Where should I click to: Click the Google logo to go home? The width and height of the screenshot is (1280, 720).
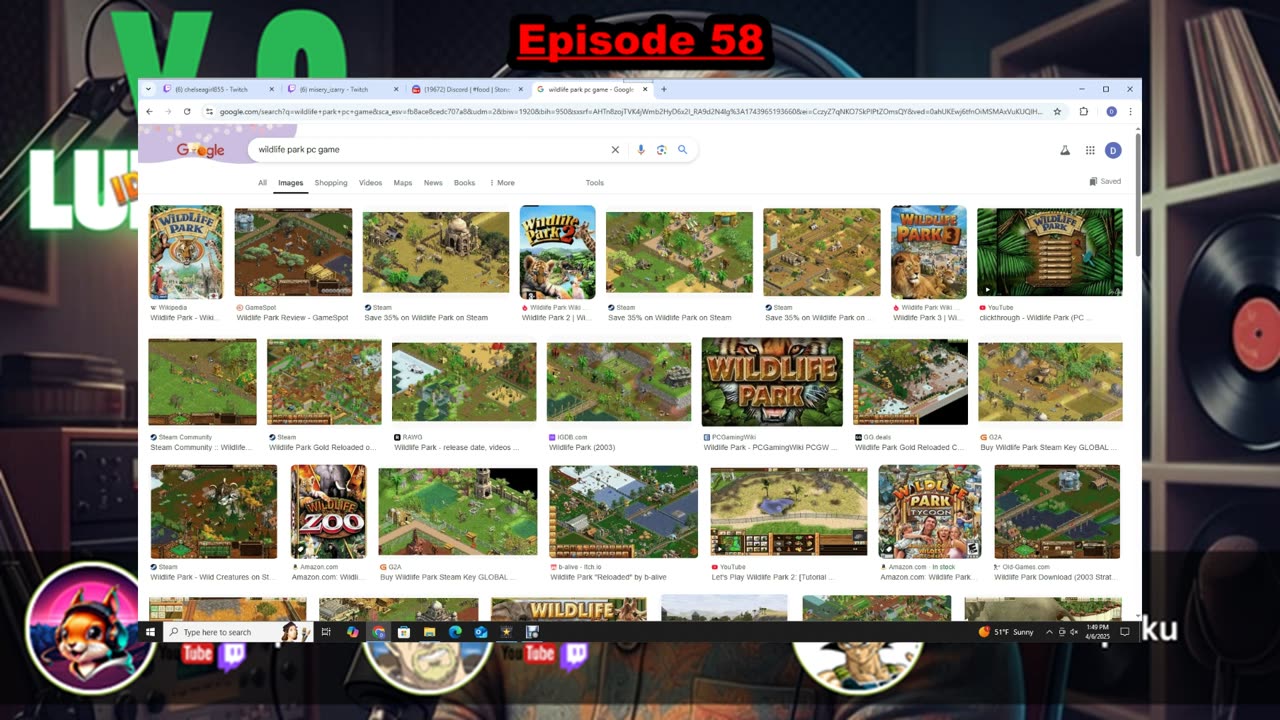[x=200, y=150]
